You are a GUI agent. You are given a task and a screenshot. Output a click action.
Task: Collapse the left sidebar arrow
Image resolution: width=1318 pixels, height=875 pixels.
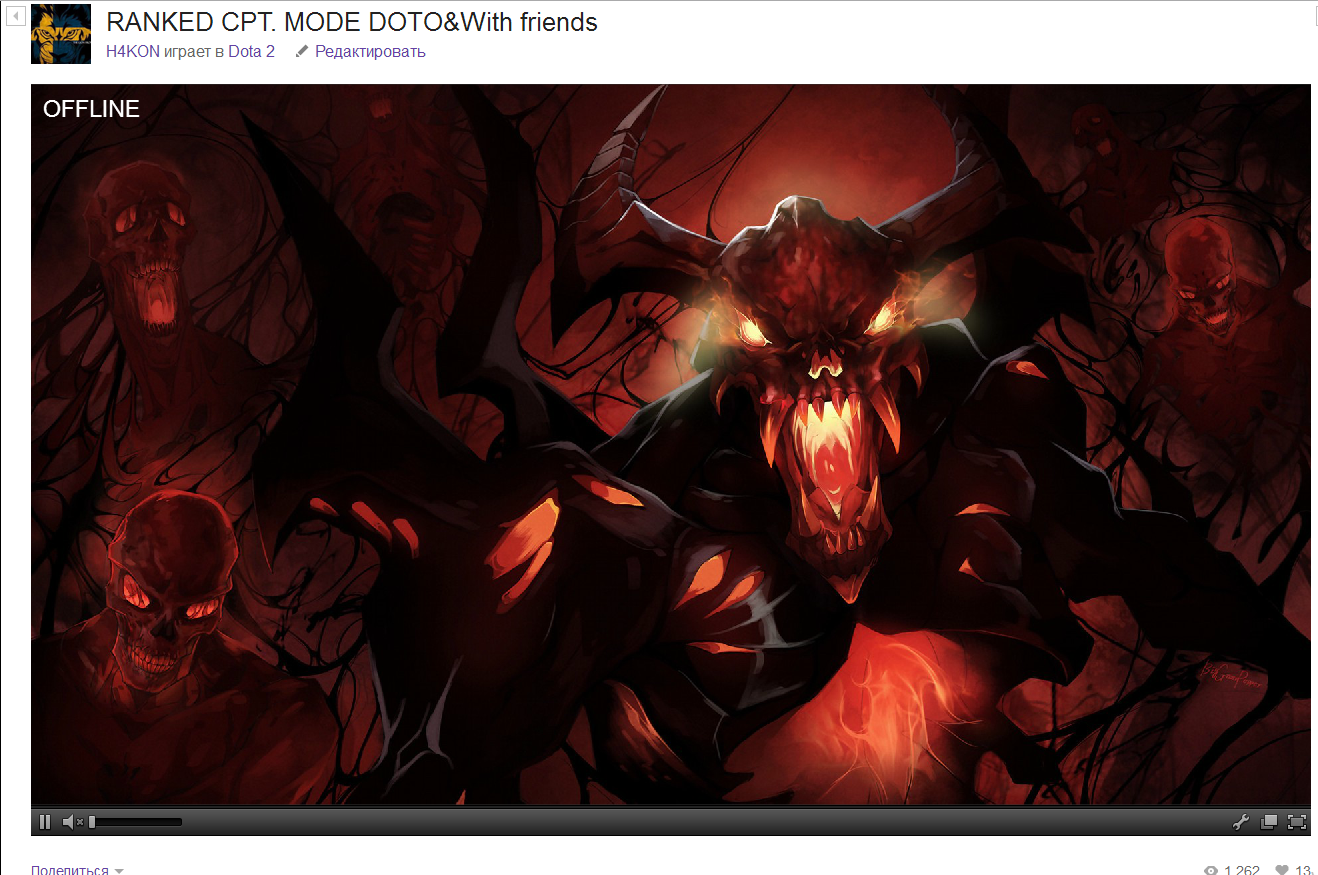click(15, 17)
